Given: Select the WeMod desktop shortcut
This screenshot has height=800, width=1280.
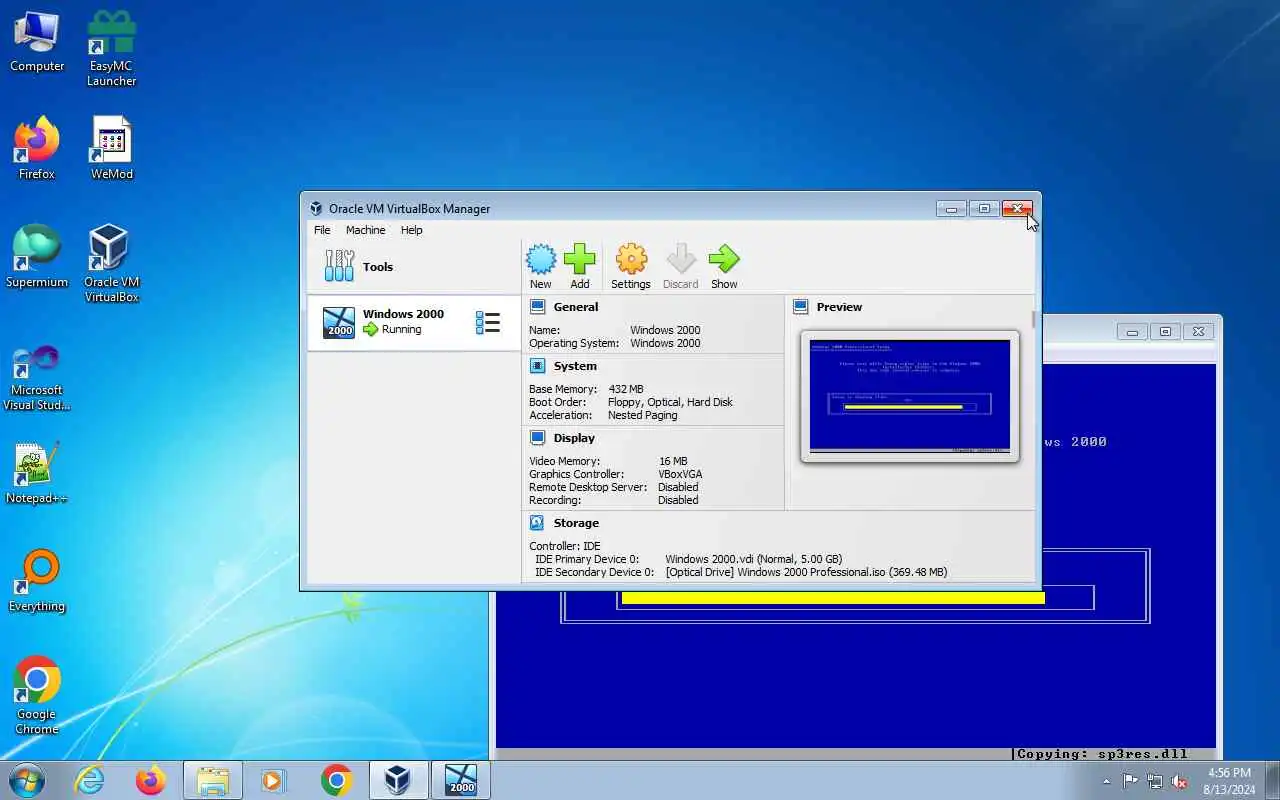Looking at the screenshot, I should [111, 149].
